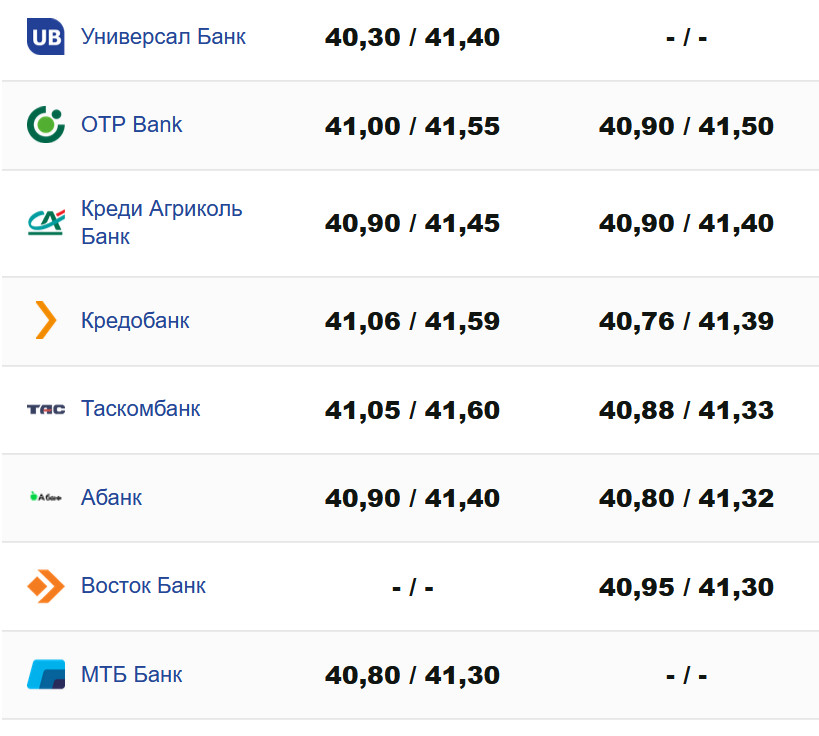Viewport: 819px width, 736px height.
Task: Open the OTP Bank link
Action: [x=132, y=125]
